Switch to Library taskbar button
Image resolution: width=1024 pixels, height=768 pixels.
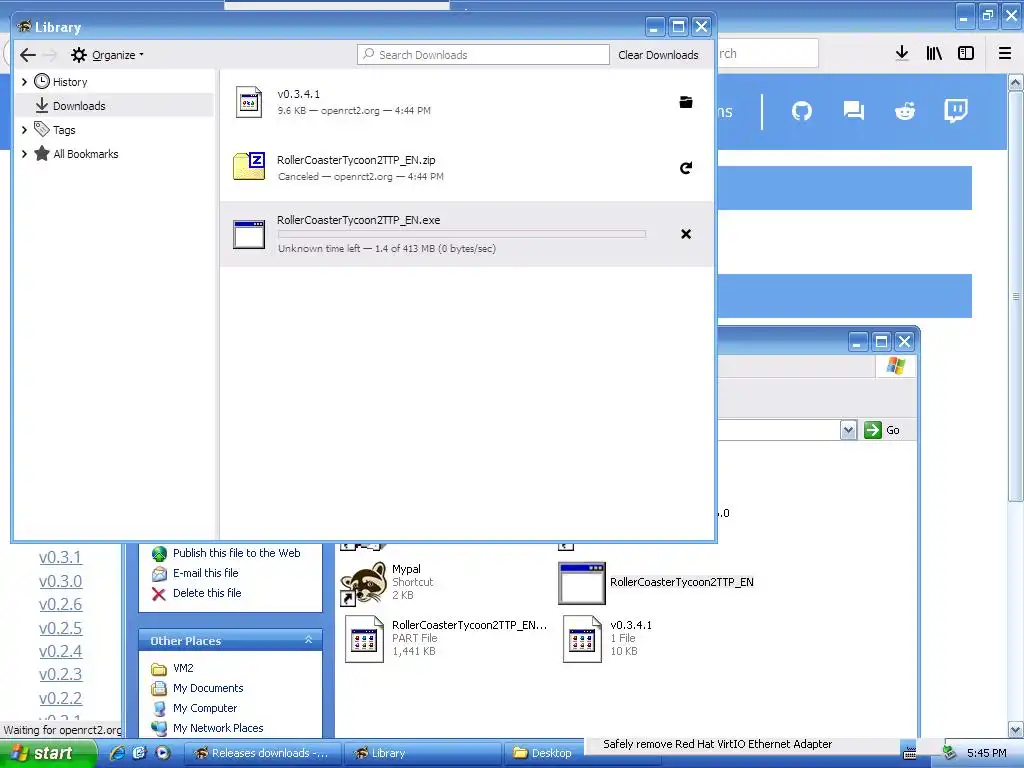[x=422, y=754]
